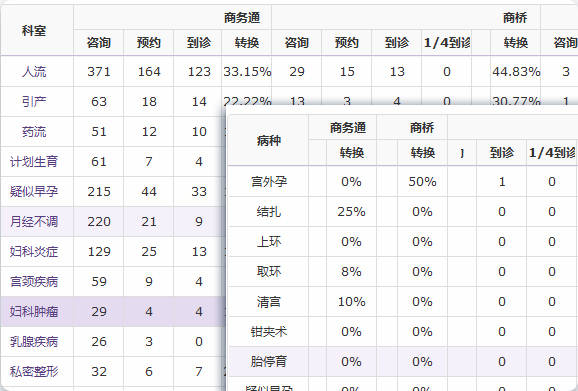The image size is (578, 391).
Task: Click the 病种 header in popup table
Action: click(x=269, y=140)
